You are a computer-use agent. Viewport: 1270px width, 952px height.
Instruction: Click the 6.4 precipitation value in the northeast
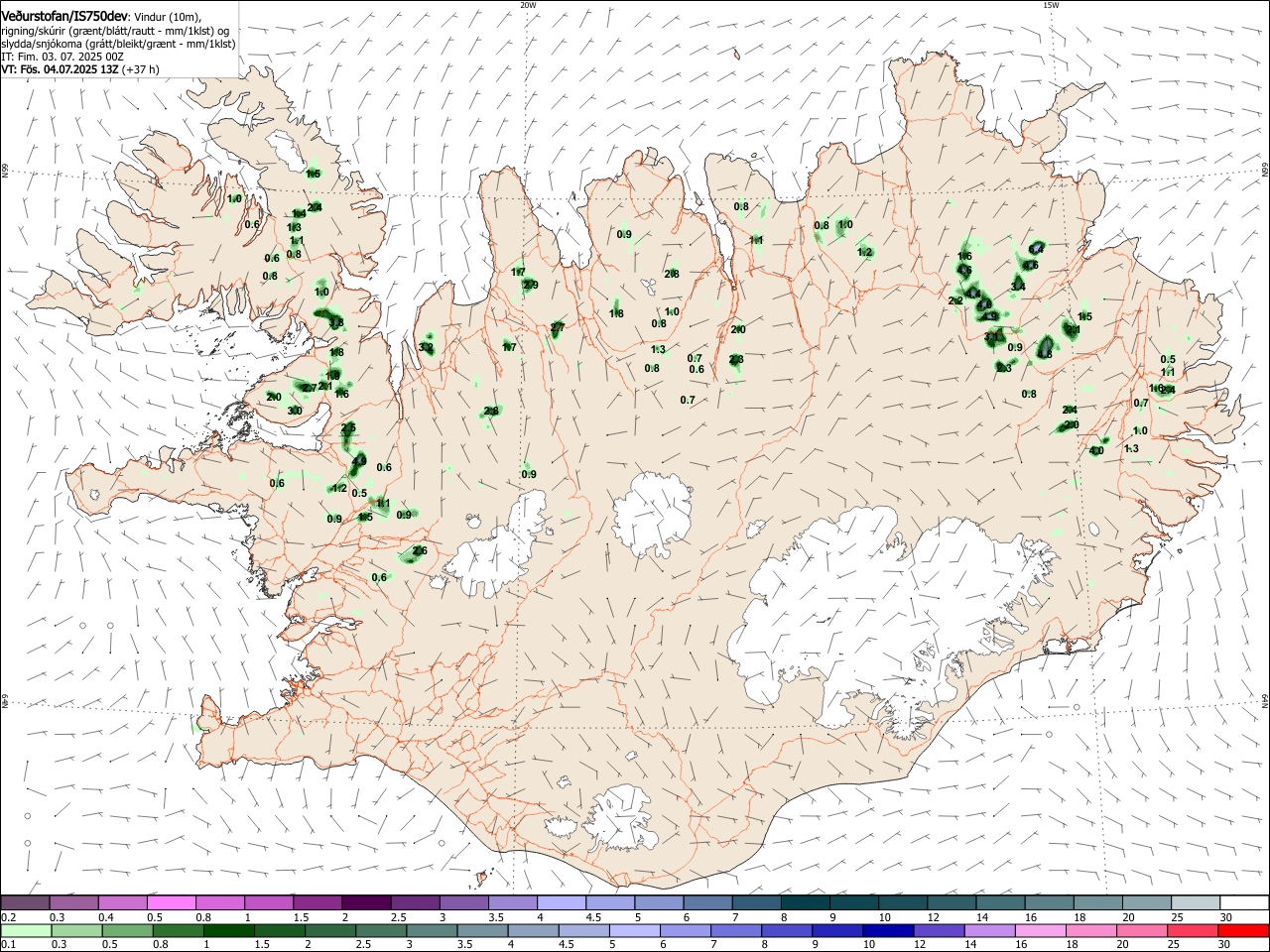click(1037, 248)
